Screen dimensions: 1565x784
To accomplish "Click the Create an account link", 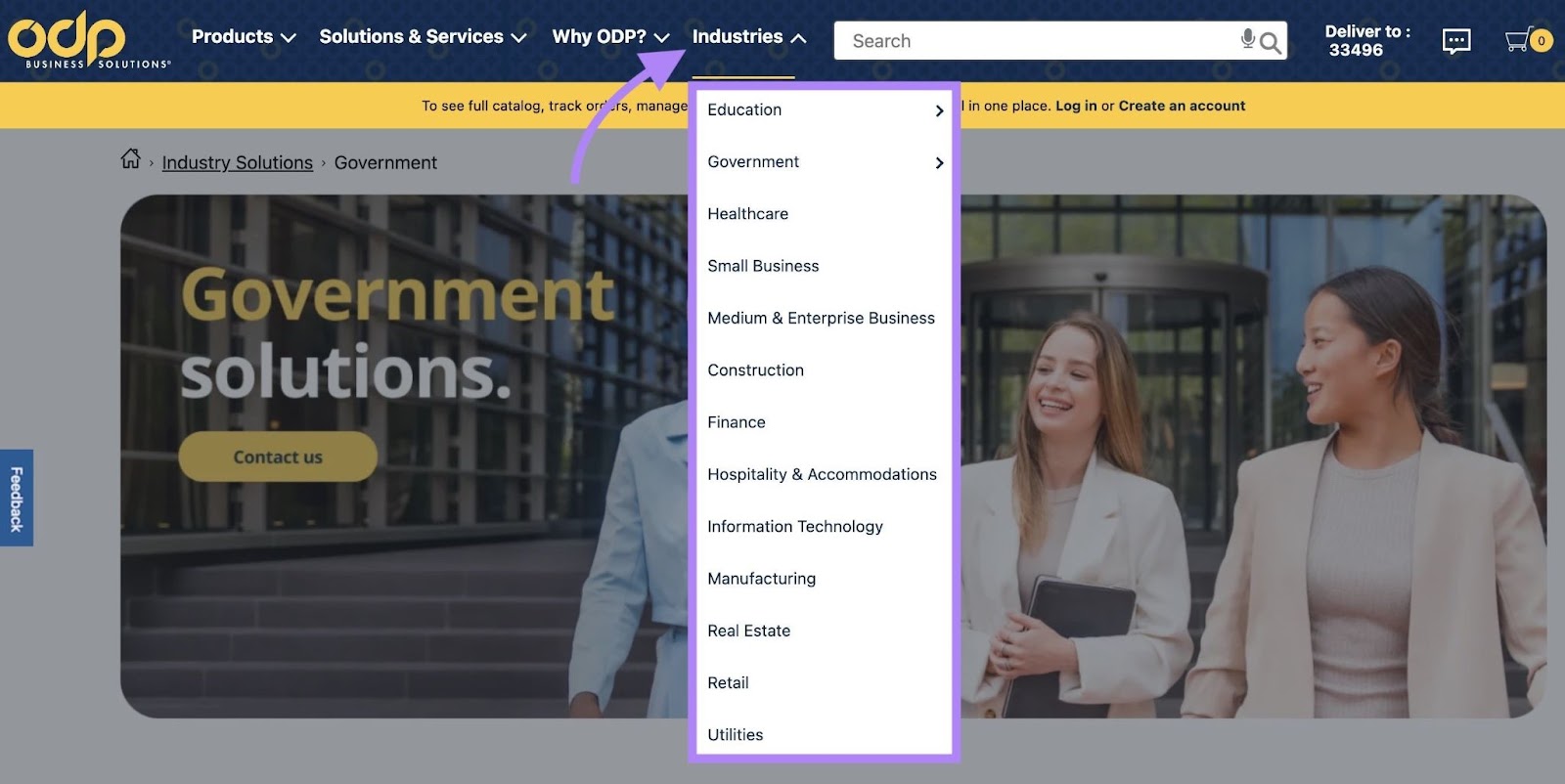I will (x=1182, y=106).
